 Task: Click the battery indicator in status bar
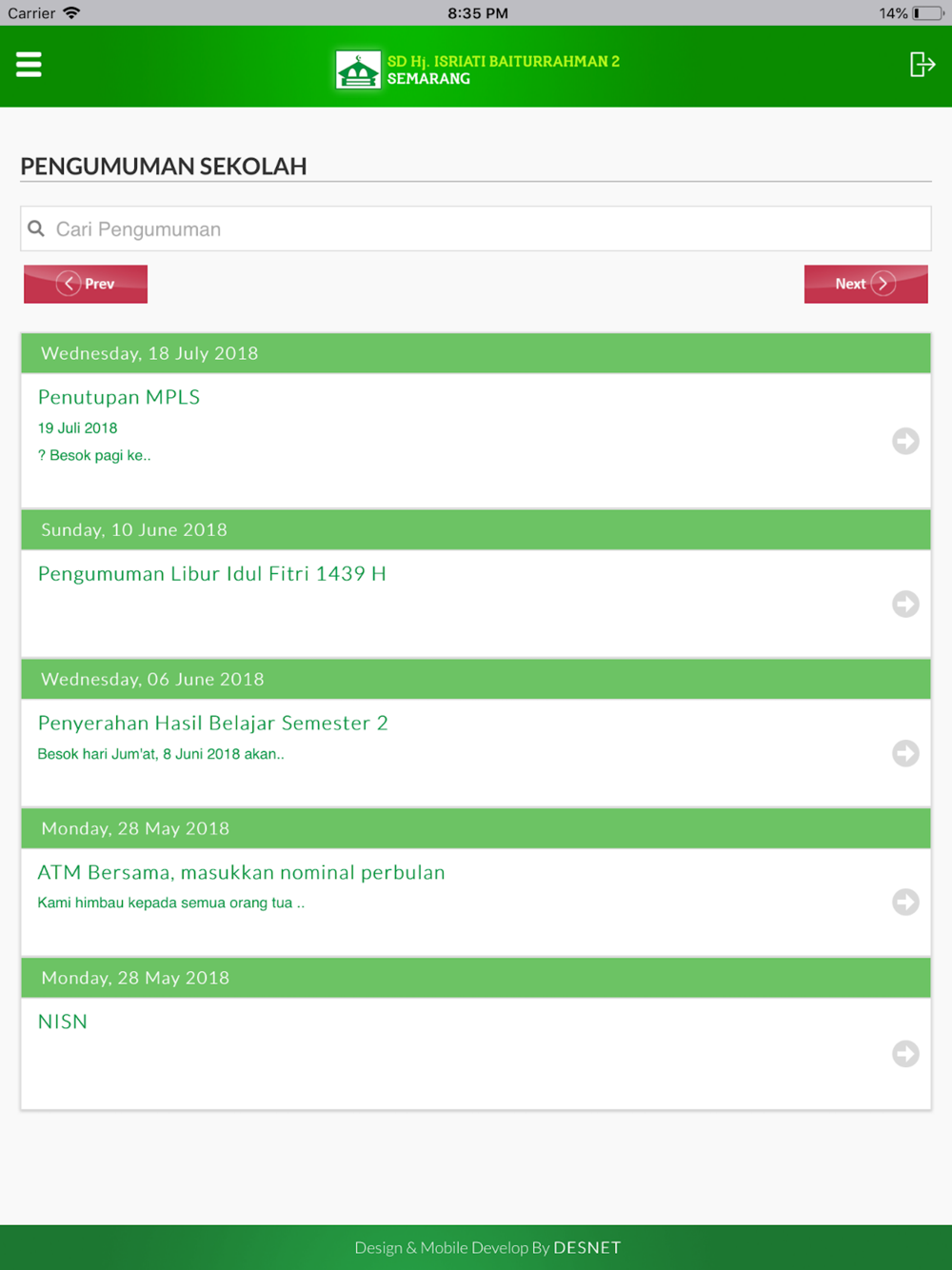pos(928,13)
